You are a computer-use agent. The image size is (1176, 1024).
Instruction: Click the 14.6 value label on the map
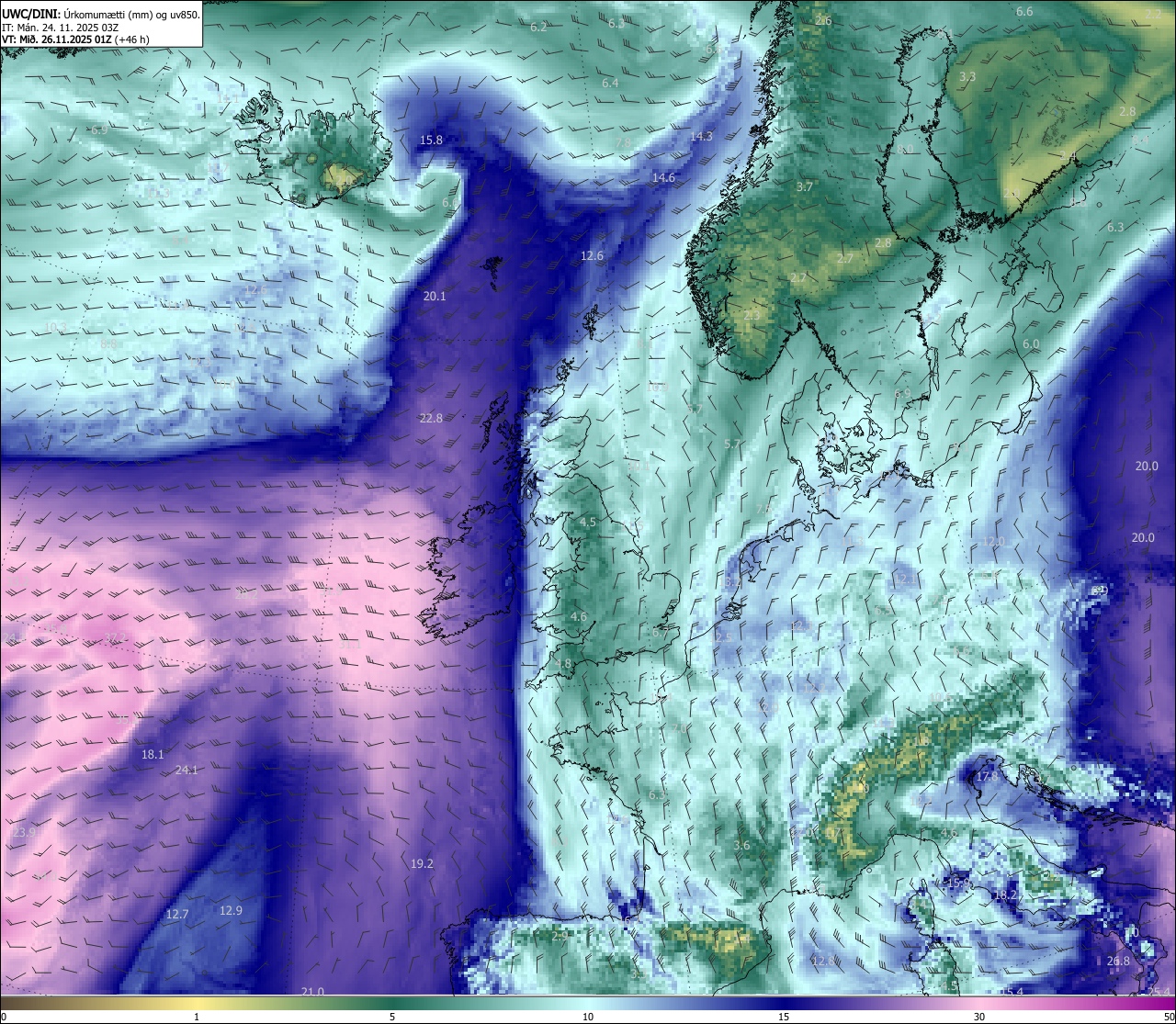[x=663, y=177]
